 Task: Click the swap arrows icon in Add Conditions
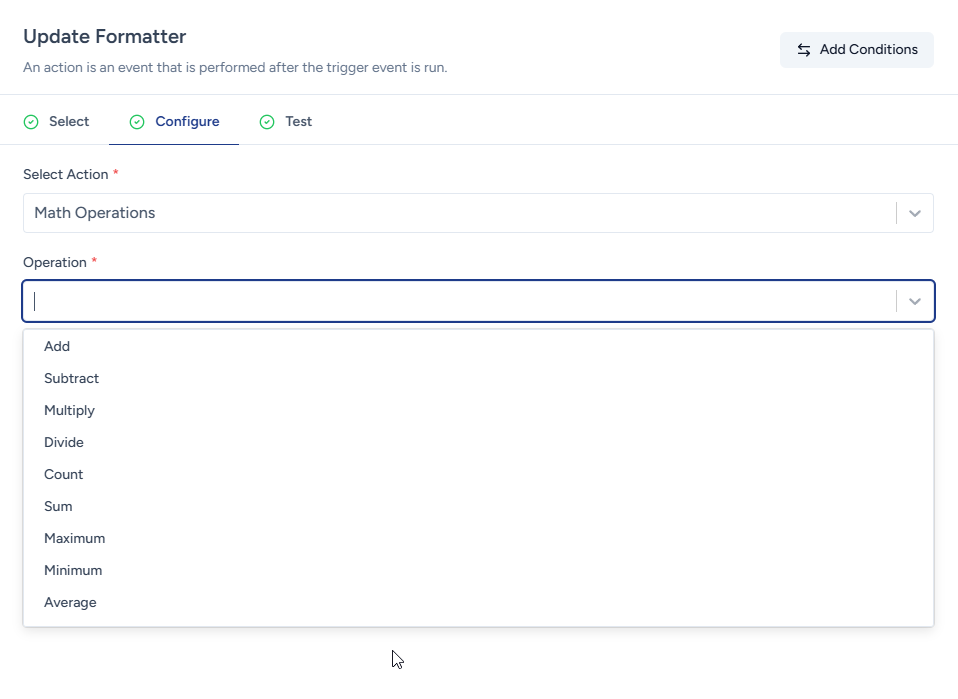tap(804, 50)
